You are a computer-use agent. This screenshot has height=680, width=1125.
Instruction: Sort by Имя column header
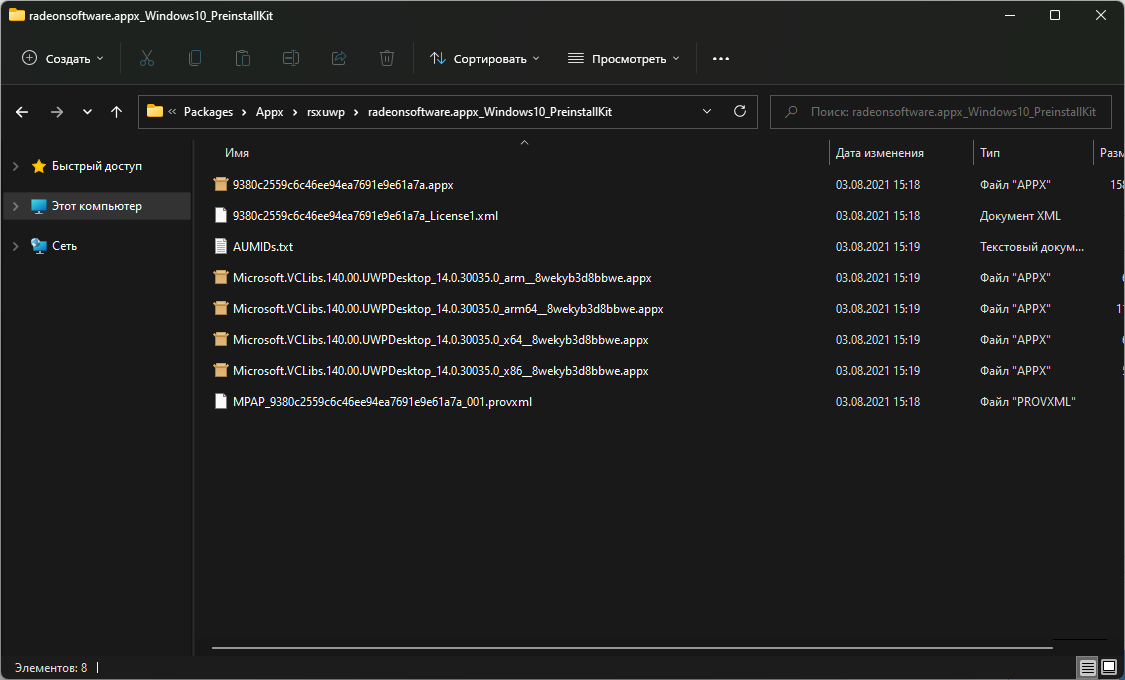point(237,153)
